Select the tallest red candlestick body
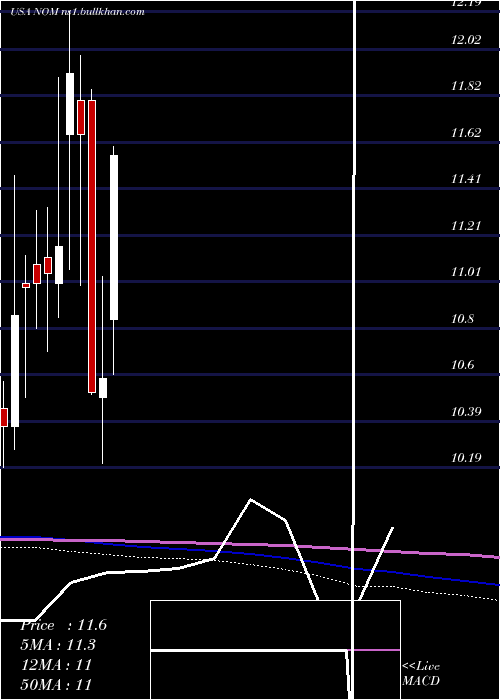Screen dimensions: 500x700 (92, 246)
